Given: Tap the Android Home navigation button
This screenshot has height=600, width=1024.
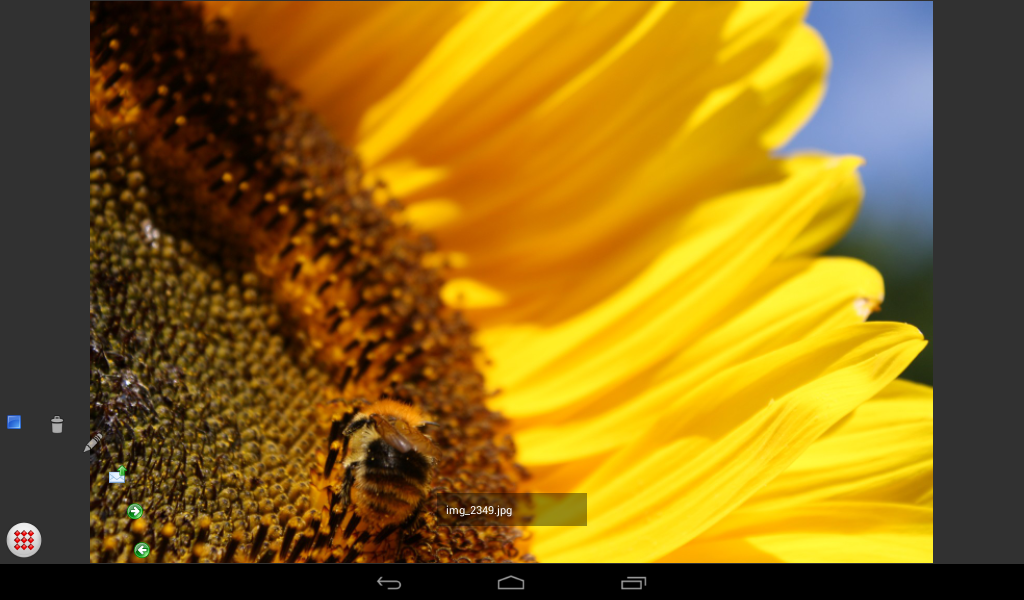Looking at the screenshot, I should pyautogui.click(x=511, y=582).
